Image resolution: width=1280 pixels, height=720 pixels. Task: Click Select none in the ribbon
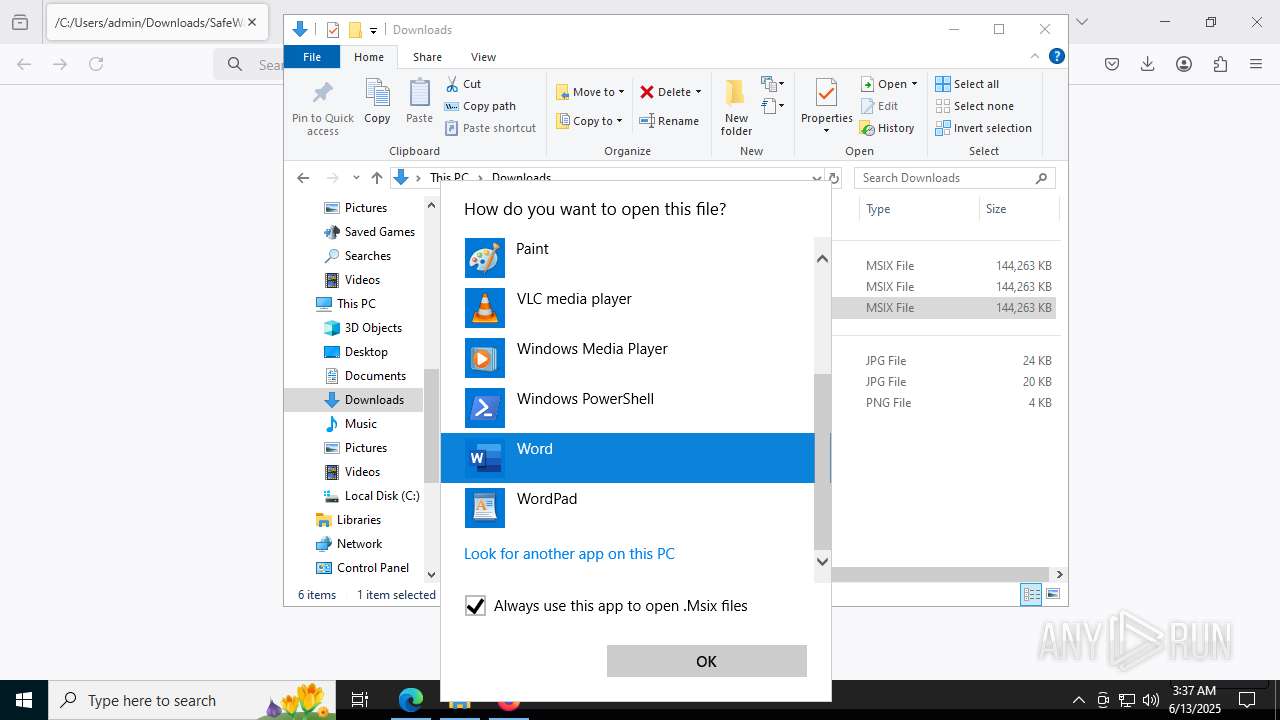974,106
